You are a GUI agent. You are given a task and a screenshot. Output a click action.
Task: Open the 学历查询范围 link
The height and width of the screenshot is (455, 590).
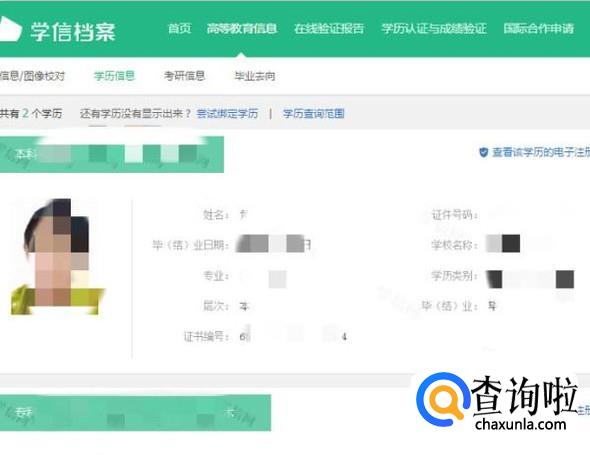click(314, 113)
